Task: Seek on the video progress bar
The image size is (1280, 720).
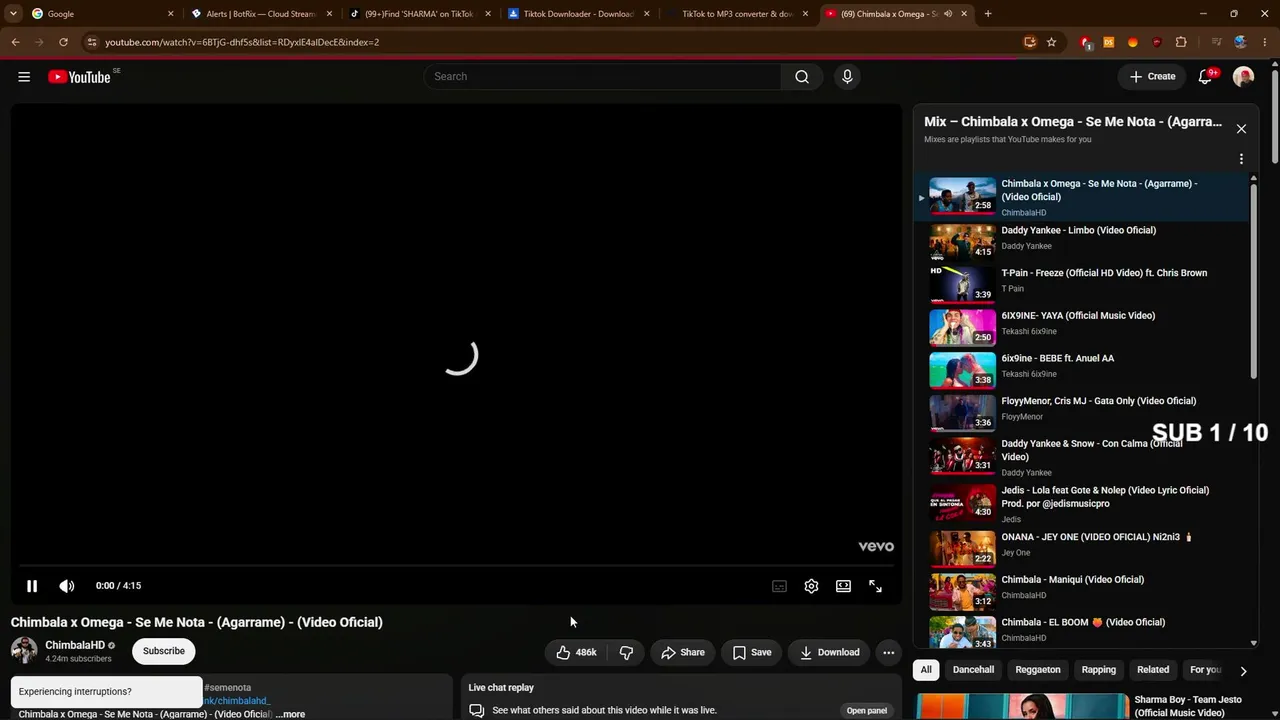Action: pos(456,566)
